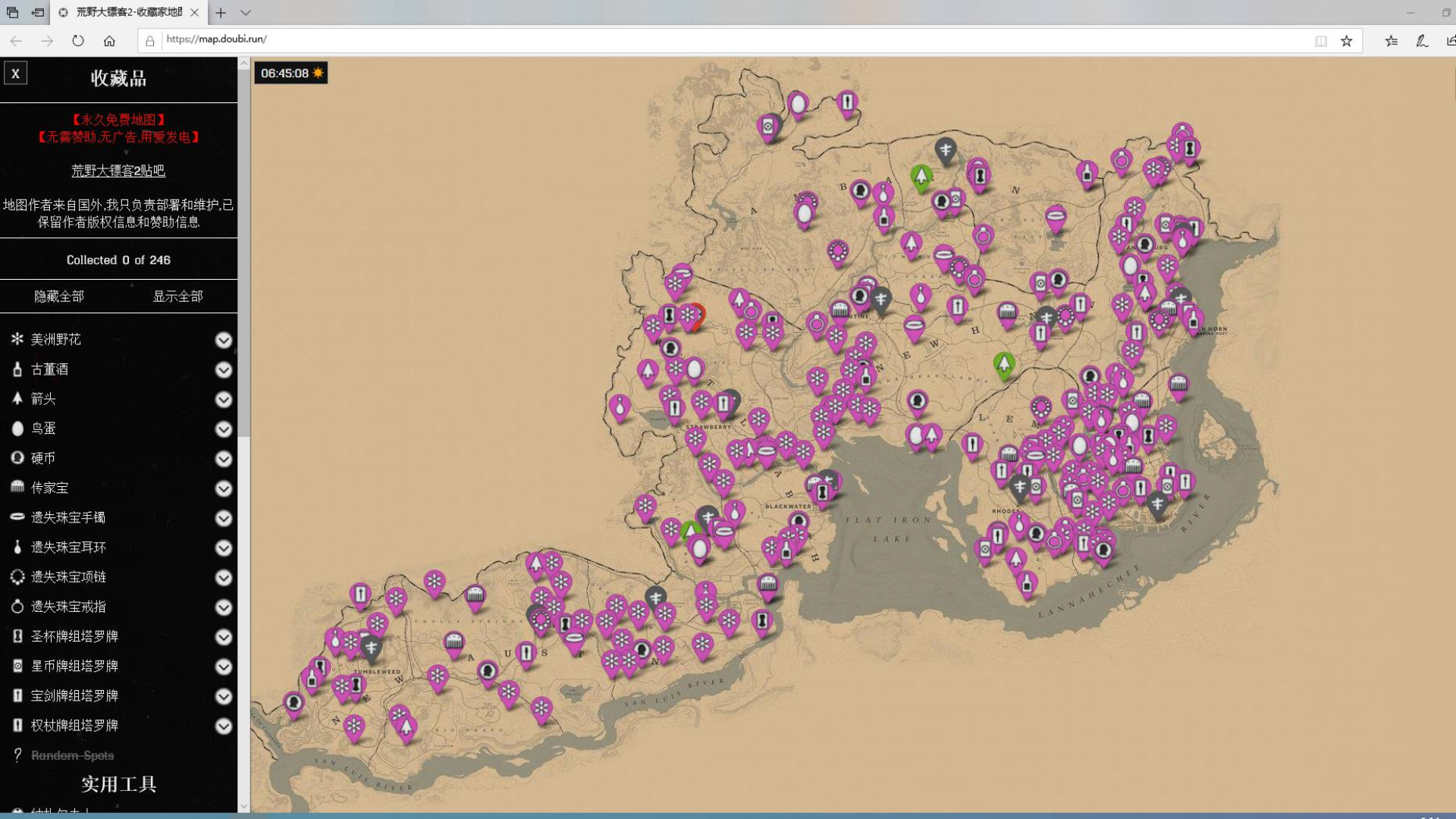Click the browser forward button

(47, 41)
